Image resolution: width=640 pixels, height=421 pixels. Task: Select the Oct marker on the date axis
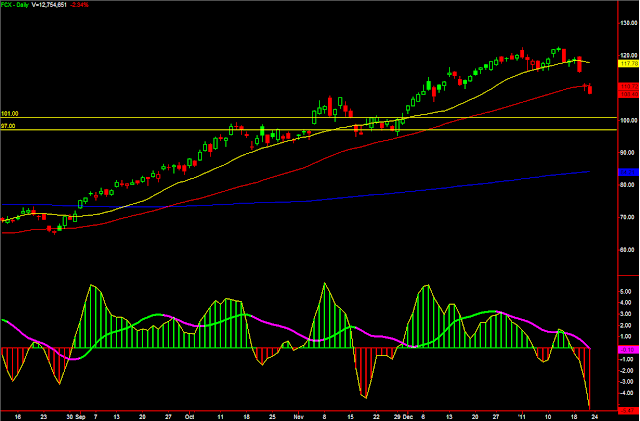[x=189, y=417]
